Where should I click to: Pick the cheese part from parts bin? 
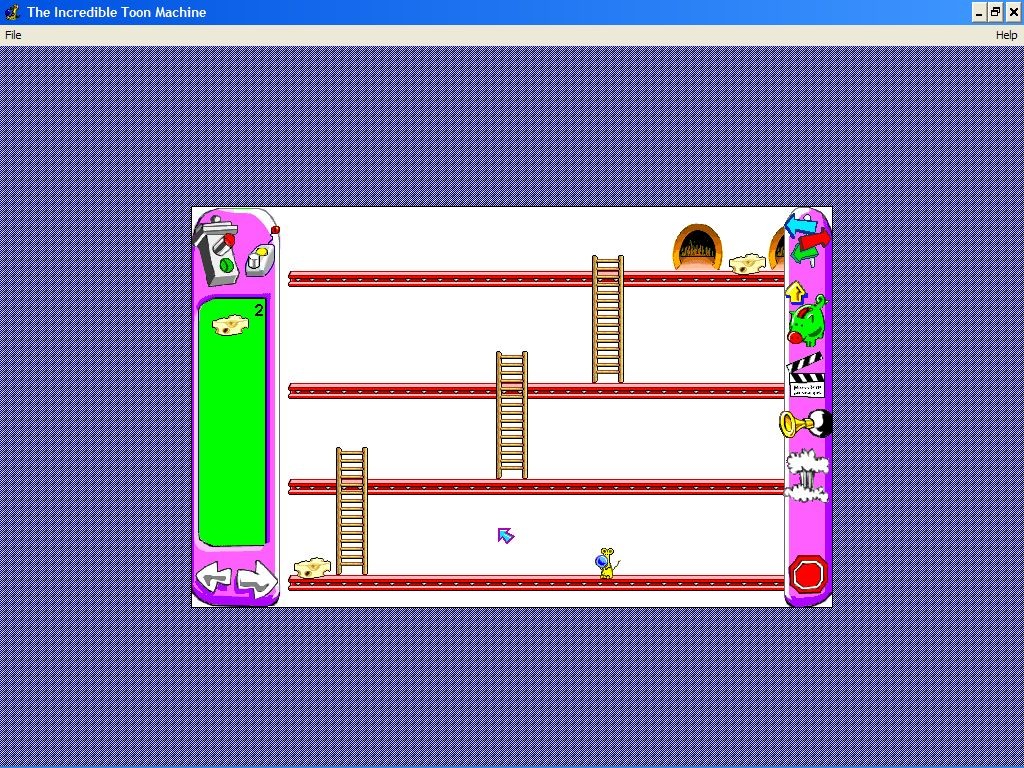coord(230,325)
